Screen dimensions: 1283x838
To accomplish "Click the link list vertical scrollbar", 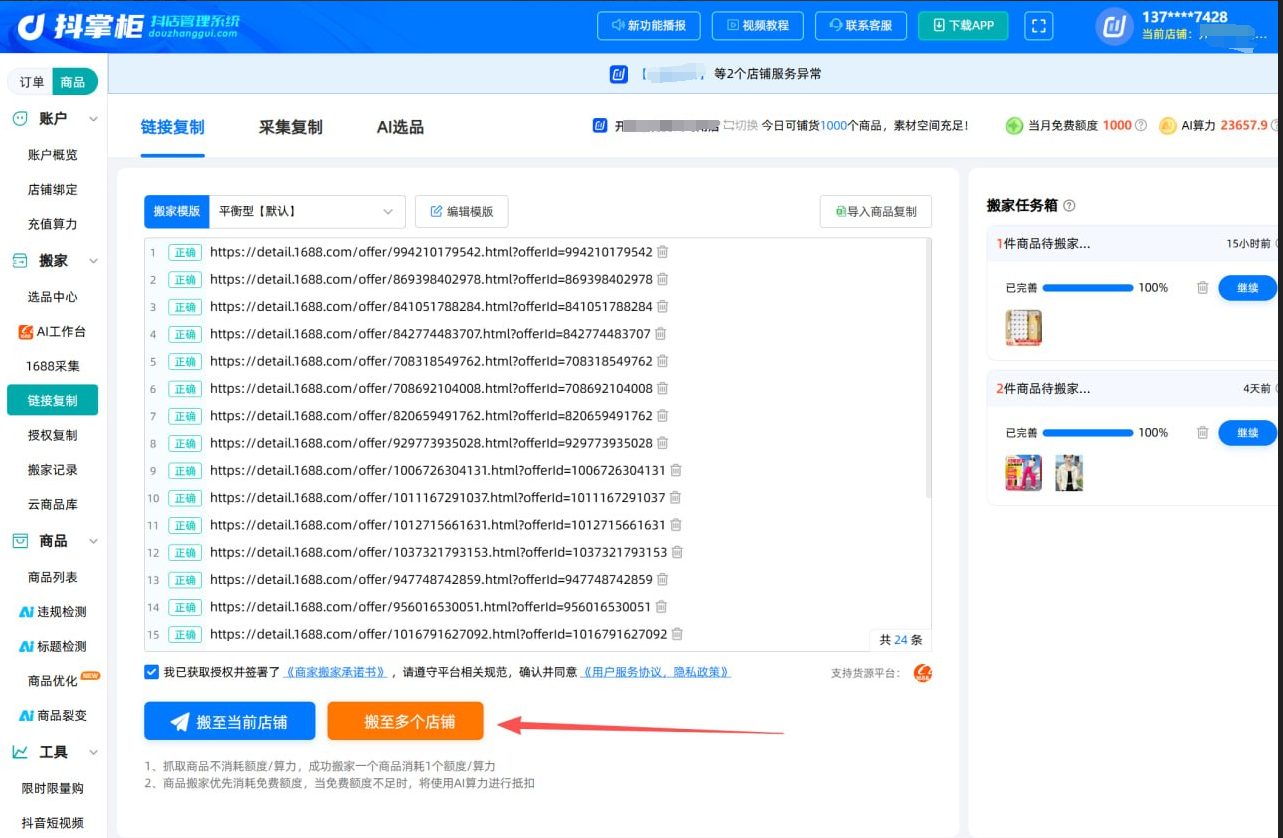I will point(928,370).
